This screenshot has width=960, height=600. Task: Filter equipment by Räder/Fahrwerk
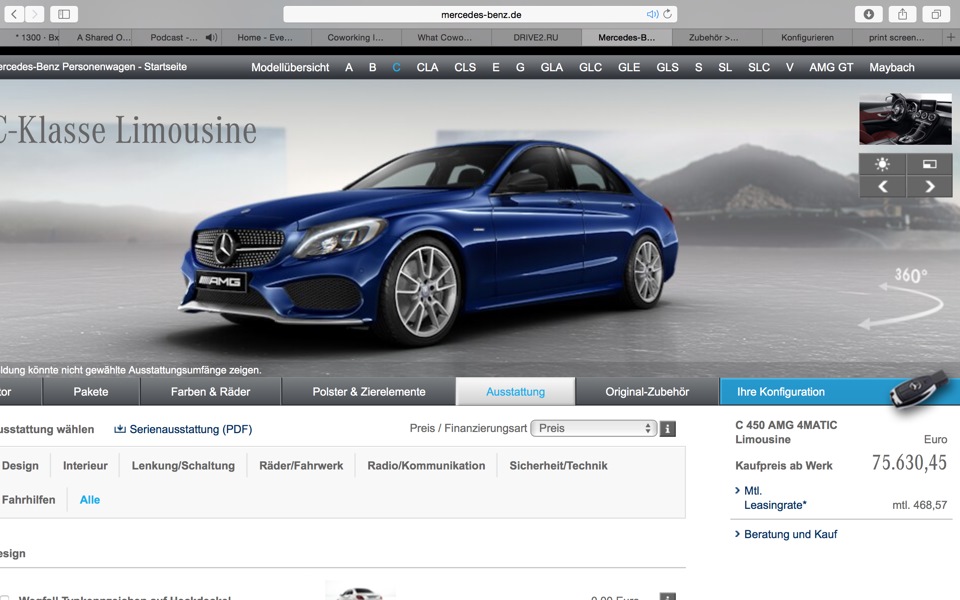[x=301, y=465]
